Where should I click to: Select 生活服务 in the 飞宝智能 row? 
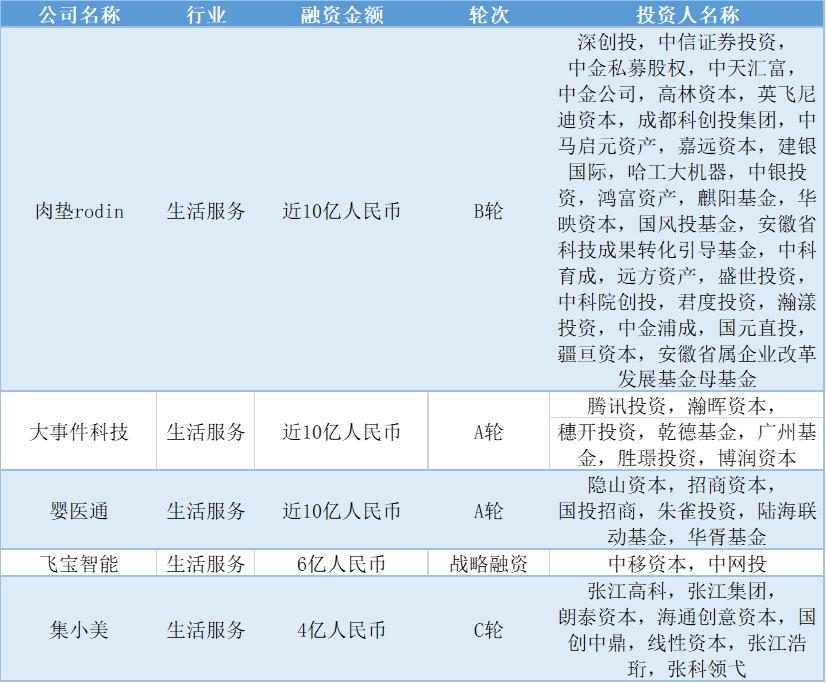(205, 564)
